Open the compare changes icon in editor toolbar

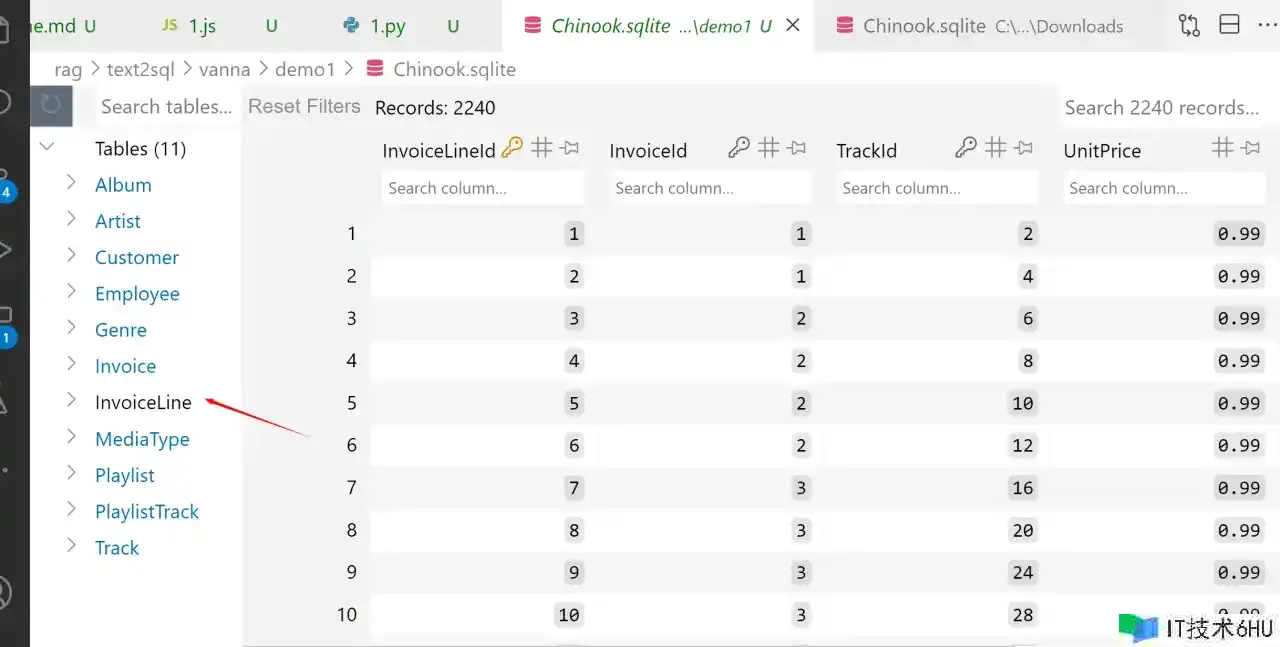tap(1189, 26)
